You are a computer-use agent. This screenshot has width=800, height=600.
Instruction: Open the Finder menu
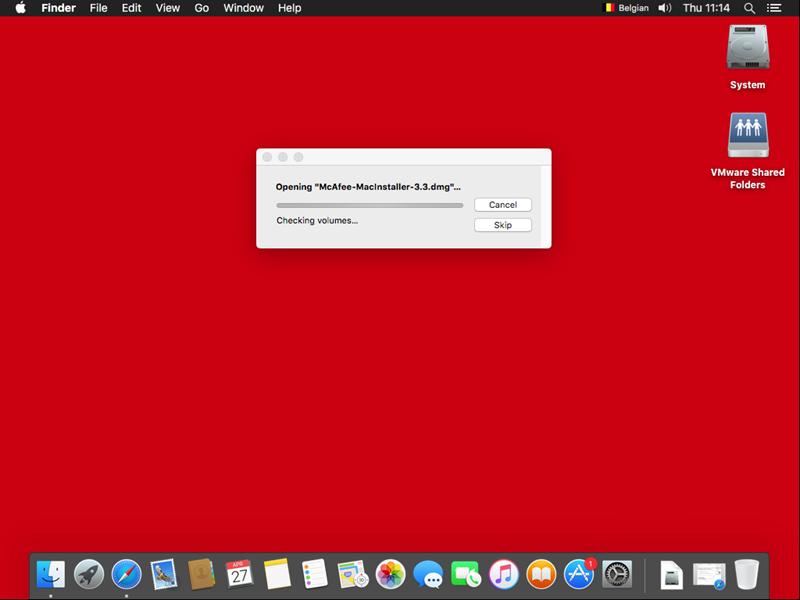click(x=59, y=8)
